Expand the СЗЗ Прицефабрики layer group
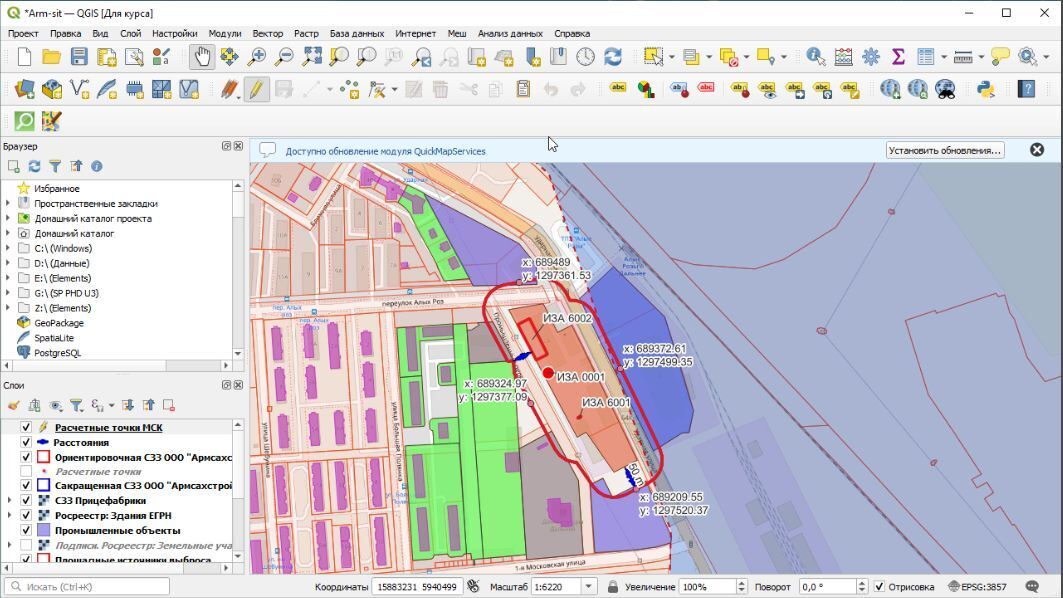Screen dimensions: 1063x598 9,500
